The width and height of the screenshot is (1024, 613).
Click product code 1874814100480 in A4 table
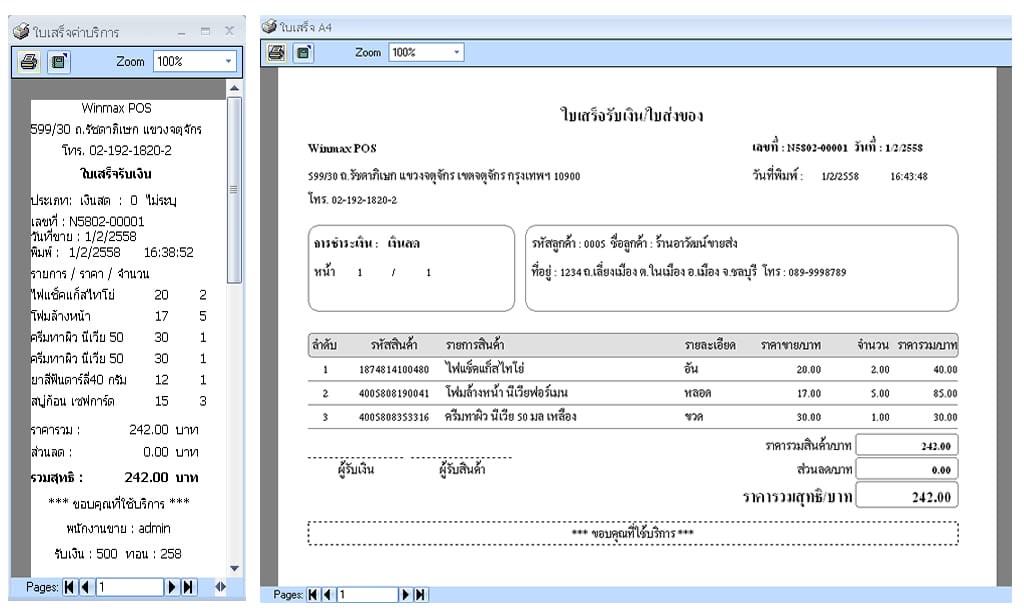tap(394, 369)
